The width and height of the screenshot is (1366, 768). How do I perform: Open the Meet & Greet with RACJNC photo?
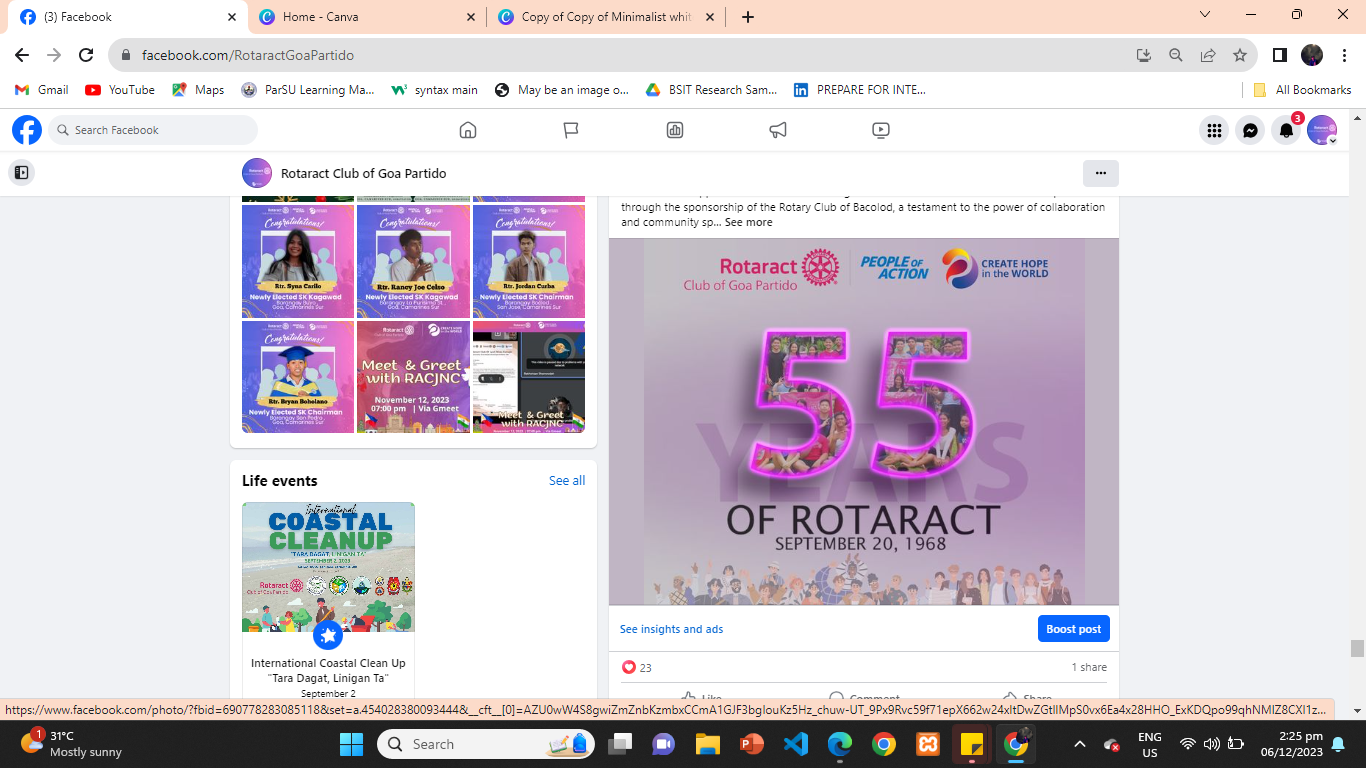tap(413, 377)
